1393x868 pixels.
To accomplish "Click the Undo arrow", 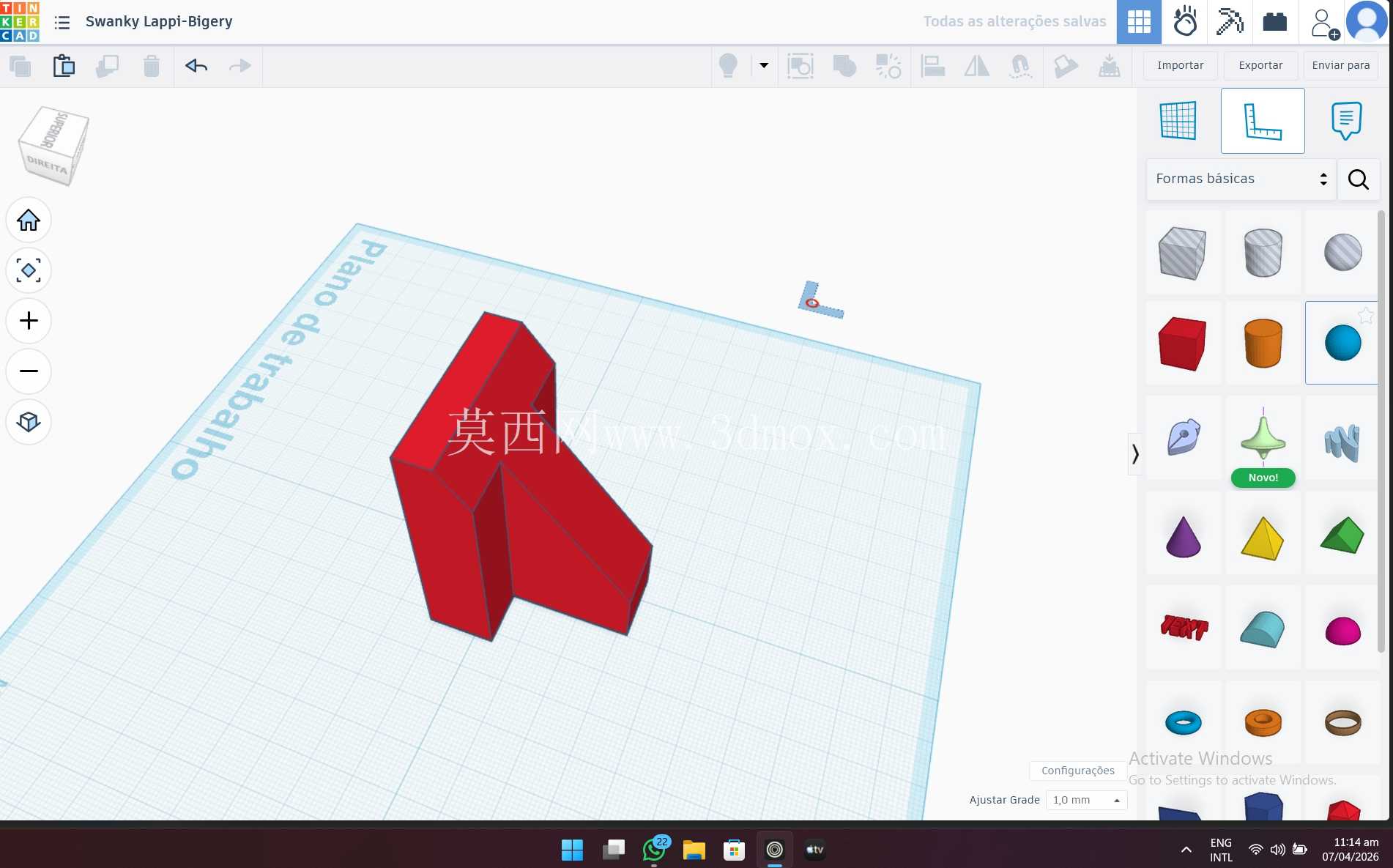I will point(196,66).
